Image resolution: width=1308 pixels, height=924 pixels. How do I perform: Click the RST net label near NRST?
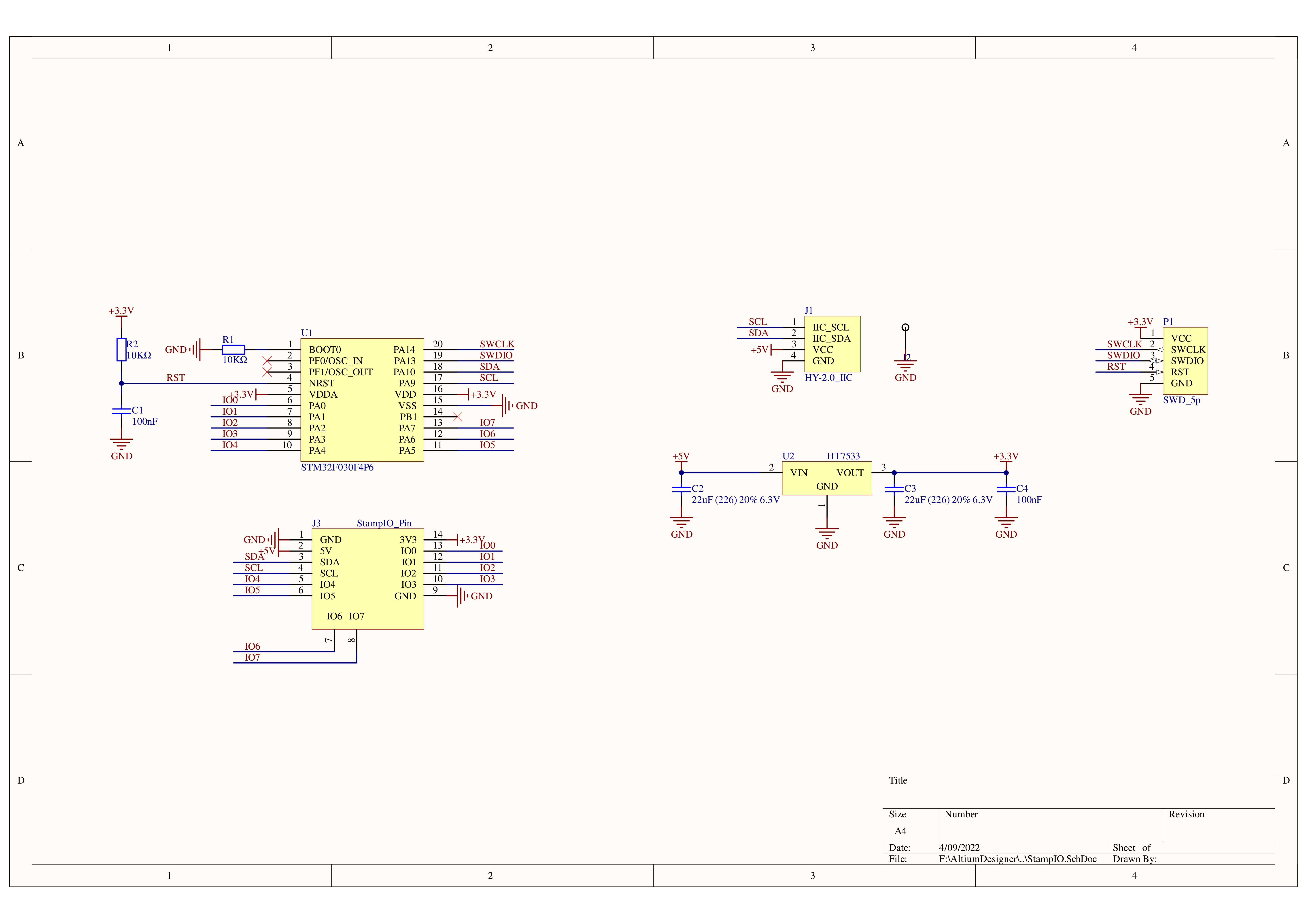[x=175, y=378]
